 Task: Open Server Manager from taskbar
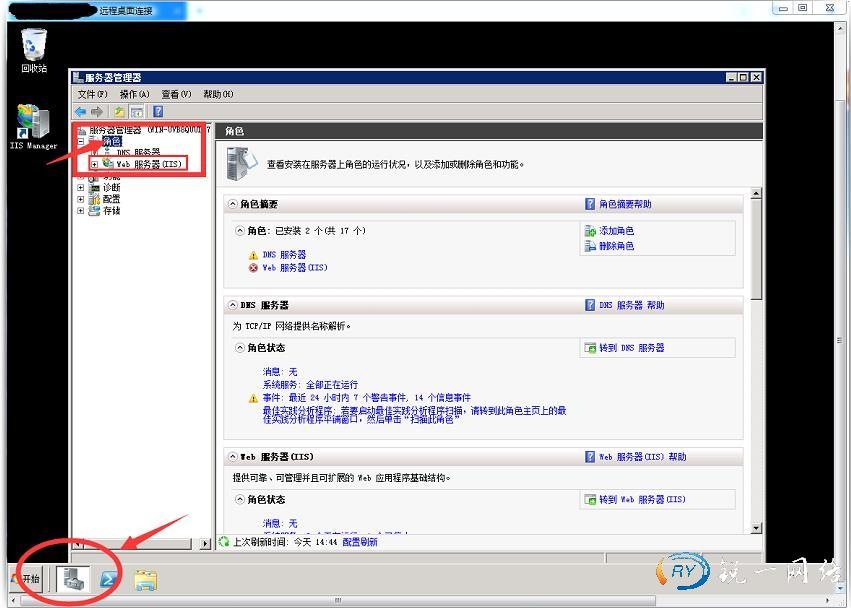(71, 578)
